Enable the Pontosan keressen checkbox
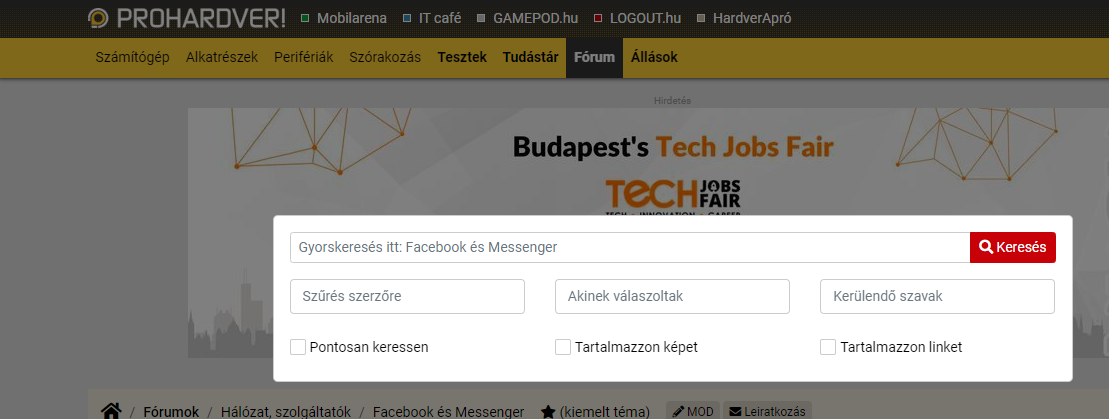 point(298,347)
